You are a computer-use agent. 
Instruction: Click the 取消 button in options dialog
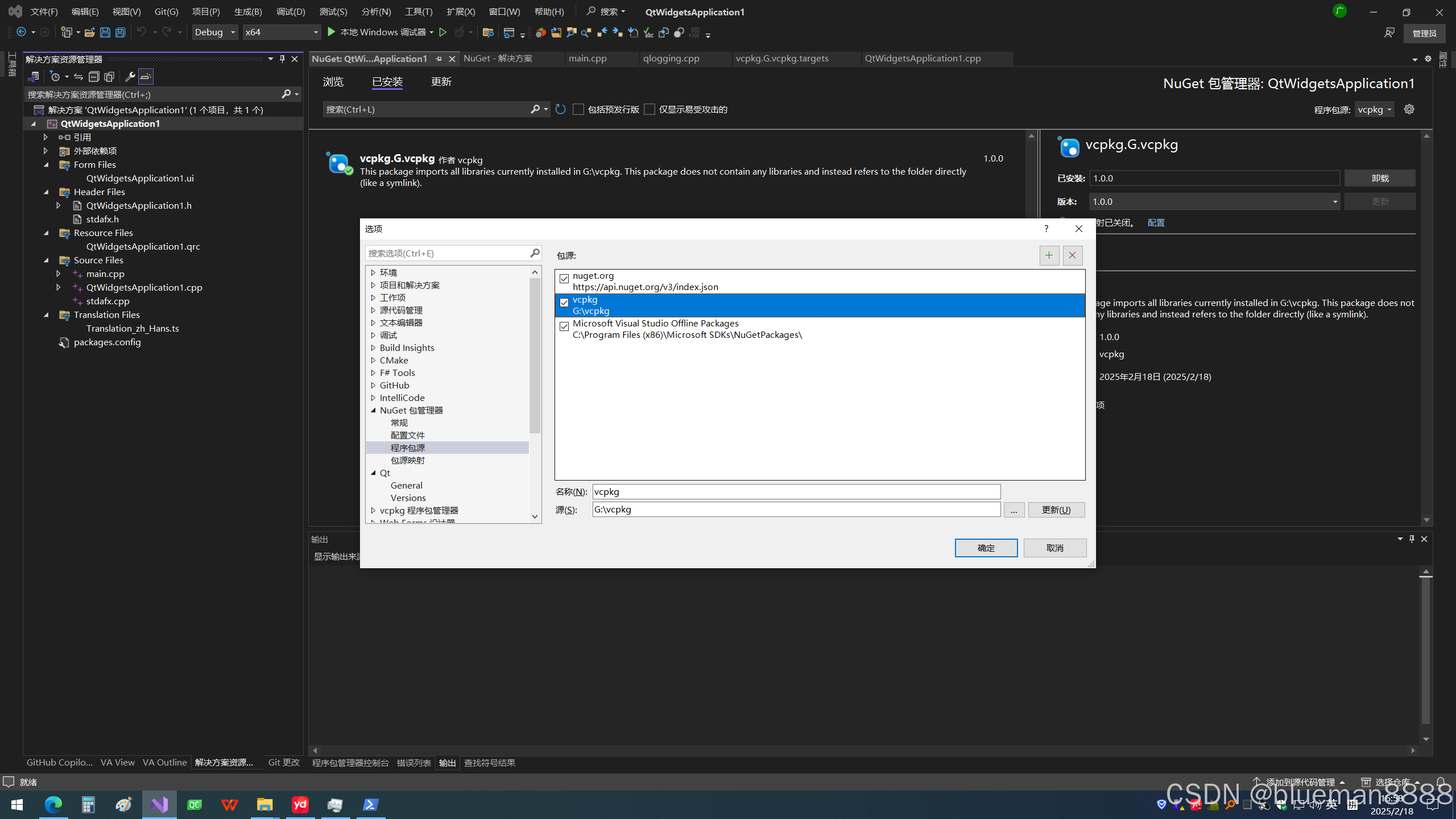tap(1055, 548)
